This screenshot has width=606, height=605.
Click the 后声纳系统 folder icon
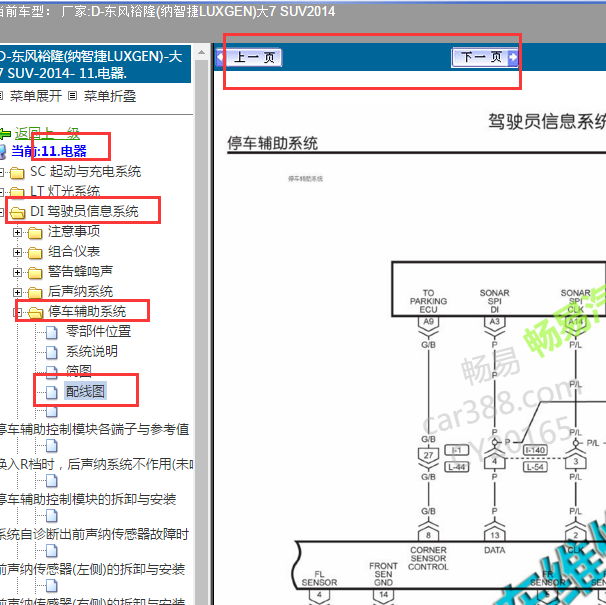35,293
